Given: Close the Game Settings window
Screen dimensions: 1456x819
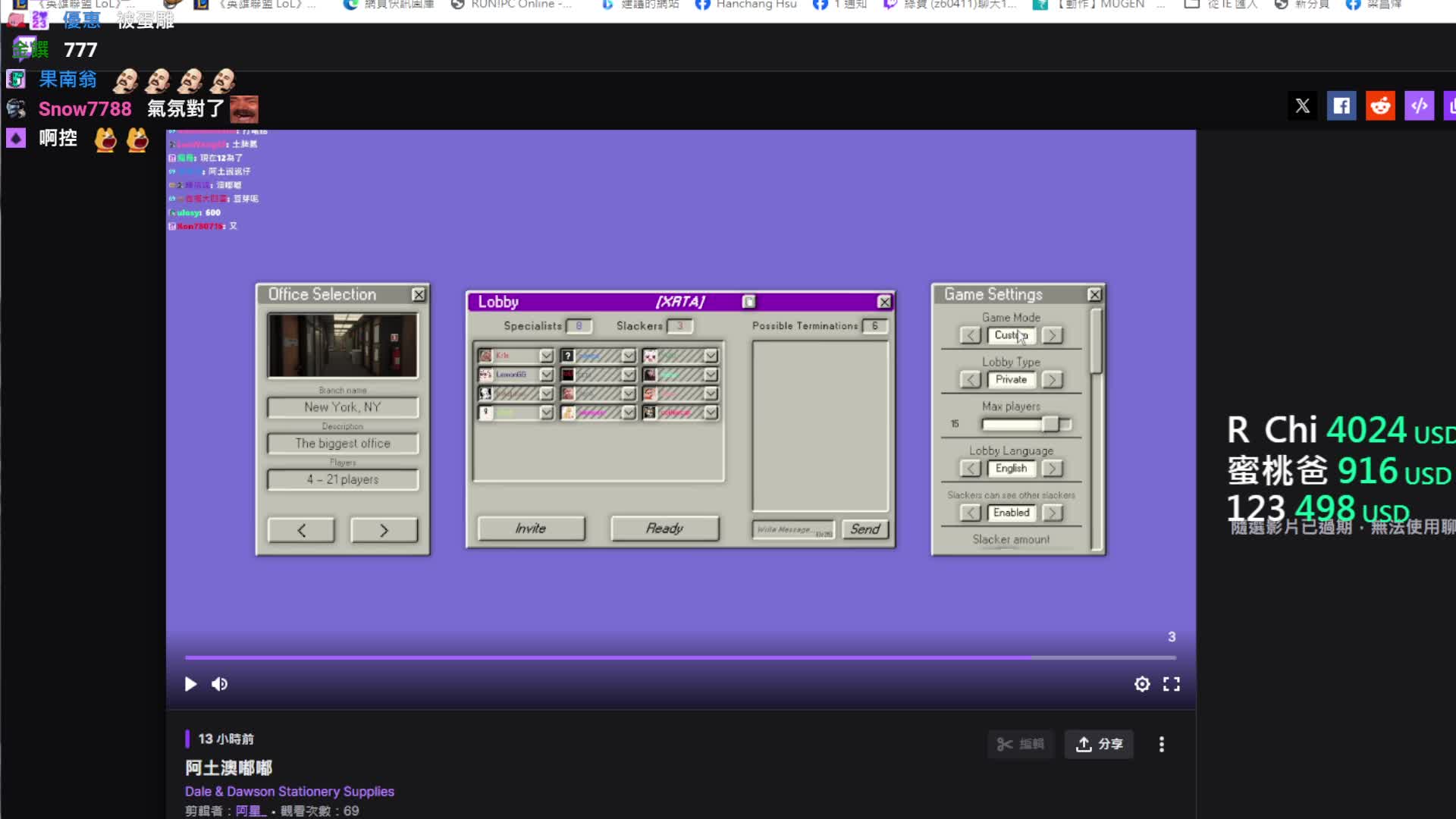Looking at the screenshot, I should point(1094,294).
